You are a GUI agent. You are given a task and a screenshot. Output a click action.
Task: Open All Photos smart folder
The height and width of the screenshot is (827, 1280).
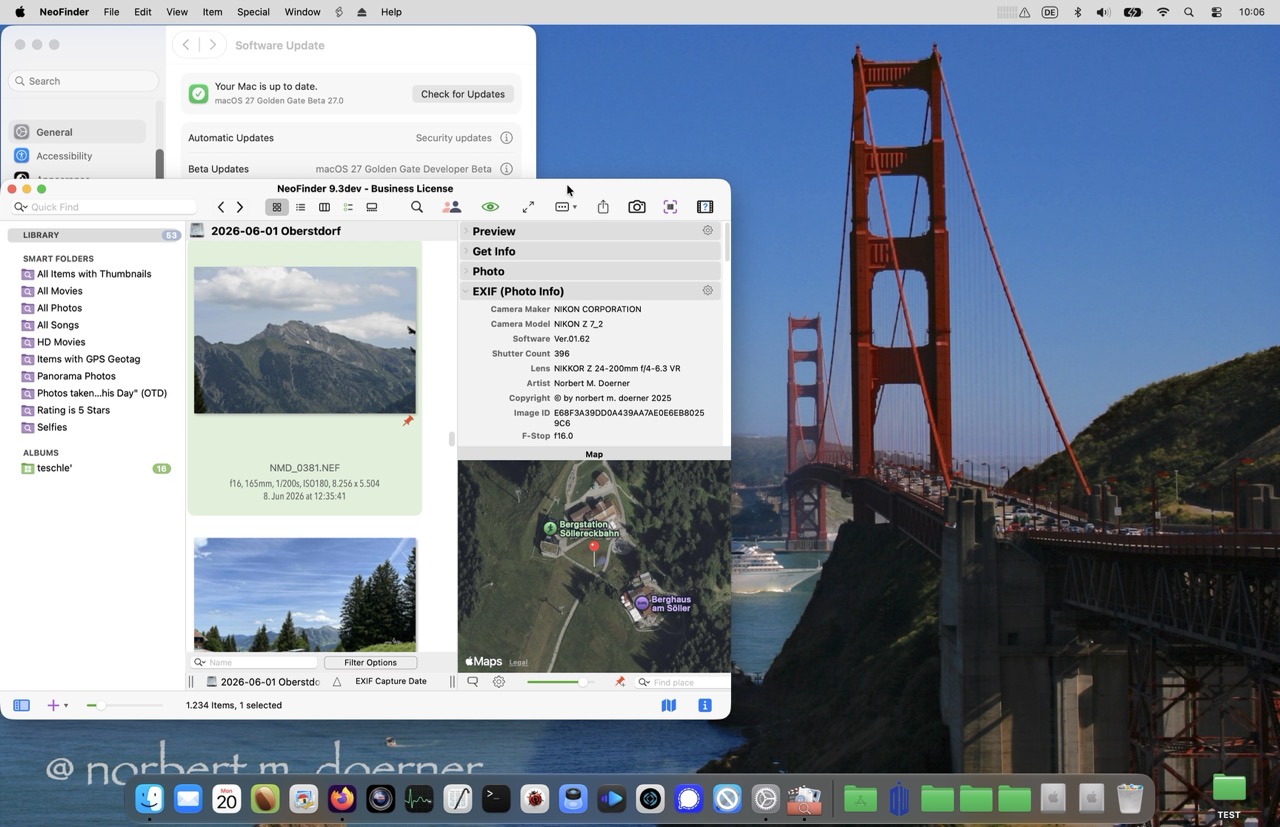point(59,308)
